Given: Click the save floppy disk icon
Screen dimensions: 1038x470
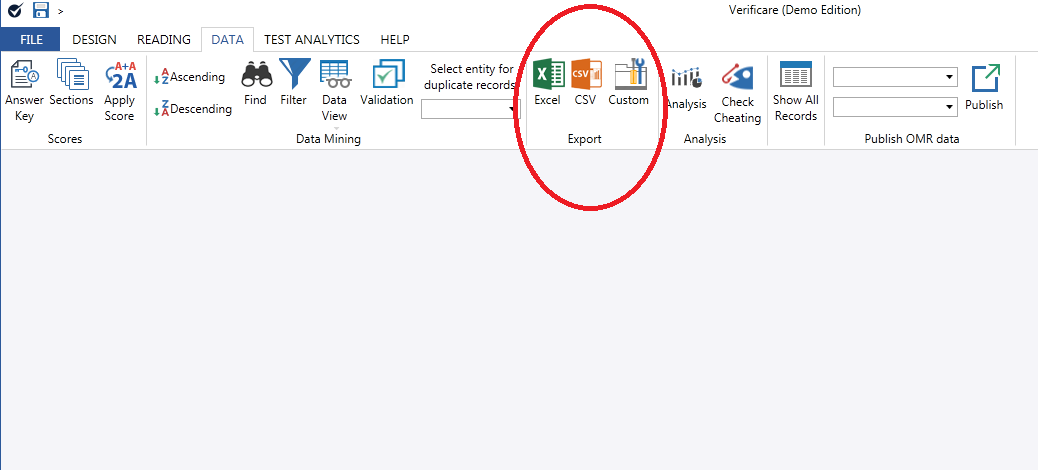Looking at the screenshot, I should (41, 10).
